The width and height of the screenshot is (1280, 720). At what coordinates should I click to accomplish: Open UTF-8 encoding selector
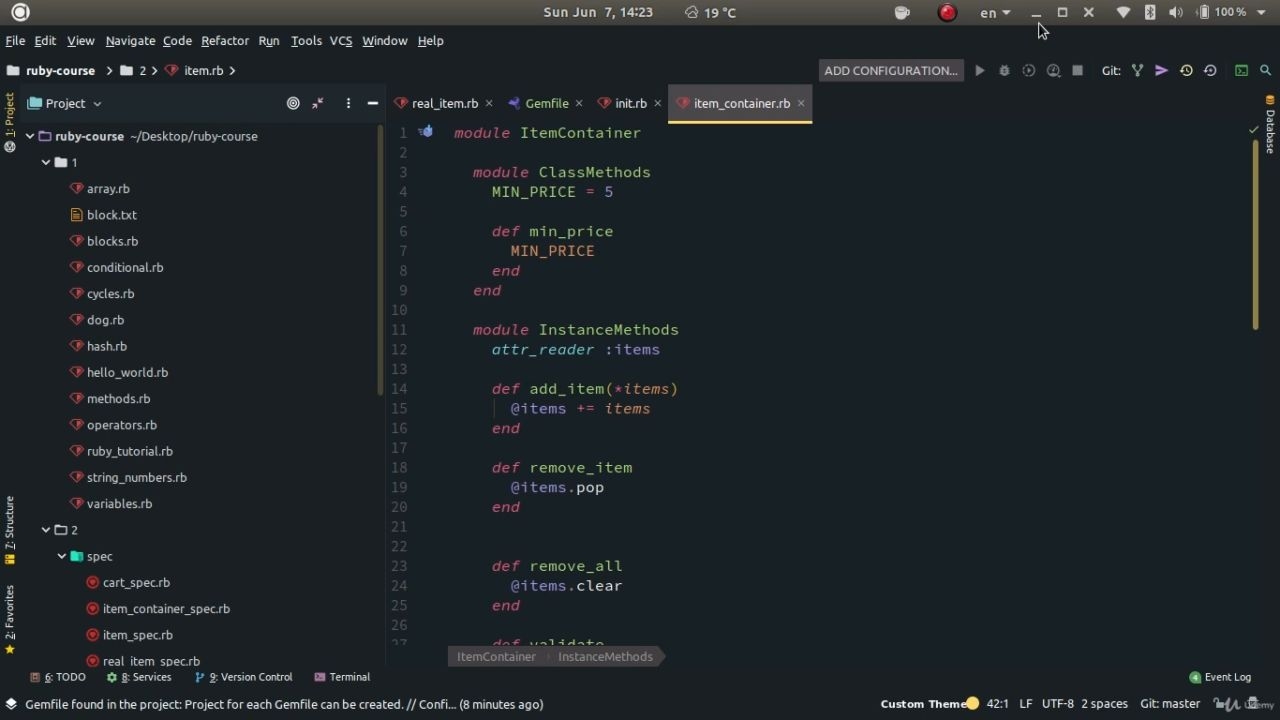[1058, 704]
